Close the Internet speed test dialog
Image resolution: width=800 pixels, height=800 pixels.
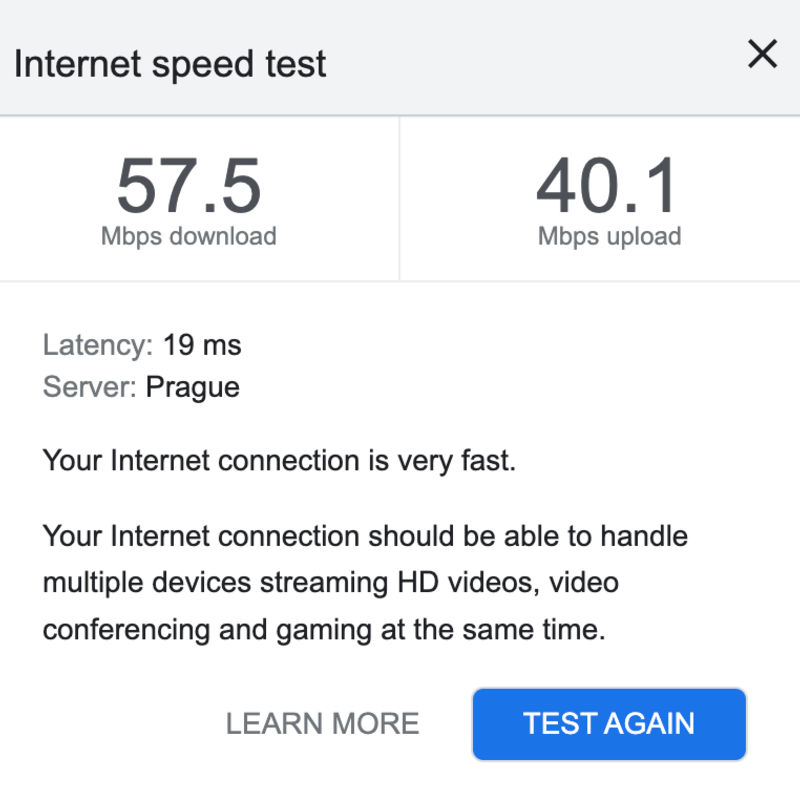(x=762, y=54)
